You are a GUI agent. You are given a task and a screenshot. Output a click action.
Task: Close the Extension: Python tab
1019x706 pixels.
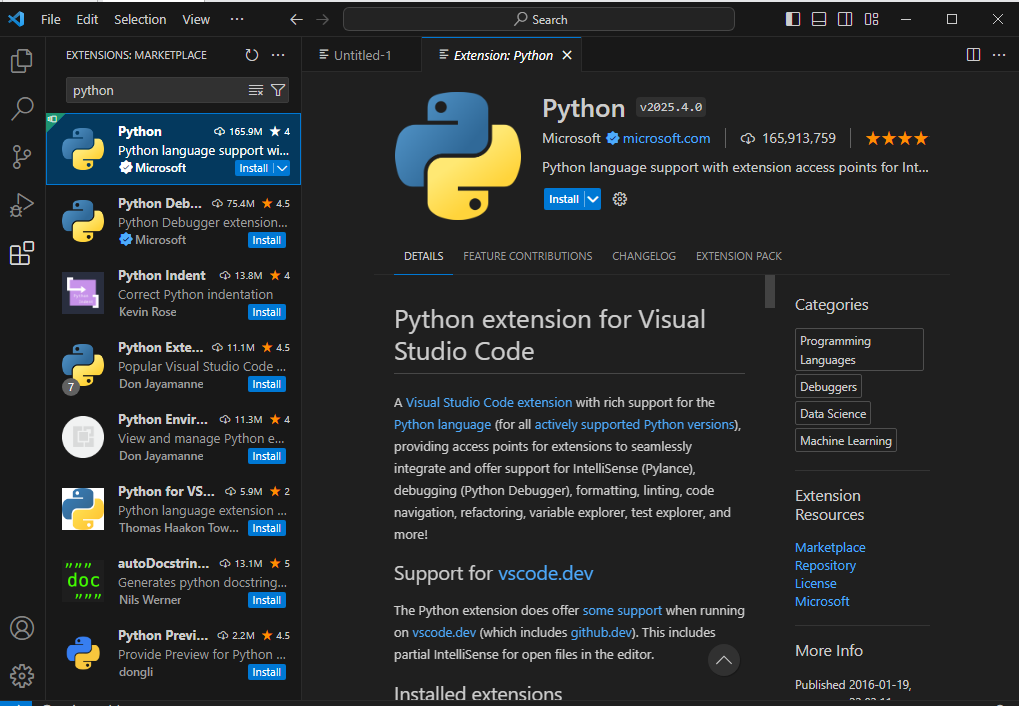click(x=567, y=55)
